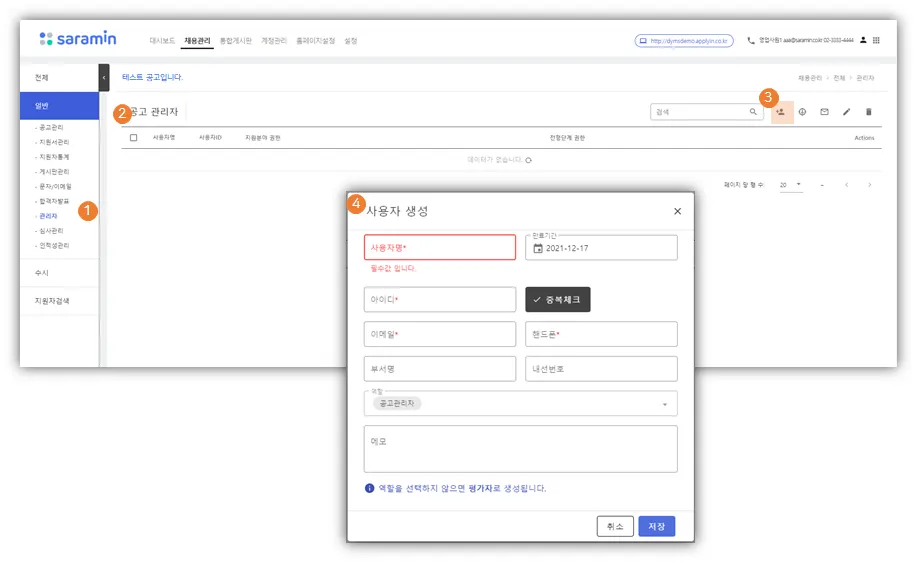Screen dimensions: 917x563
Task: Click the 사용자ID column header
Action: pos(210,138)
